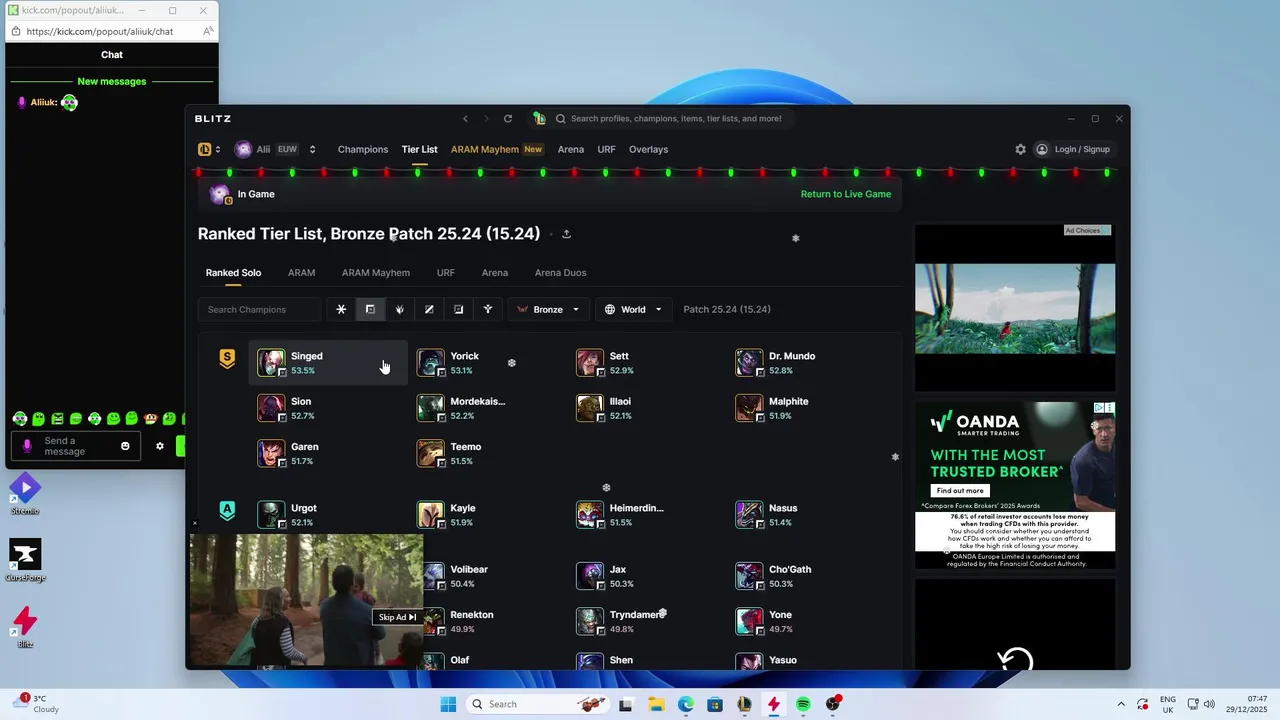Expand the Alii EUW account switcher

pos(275,149)
